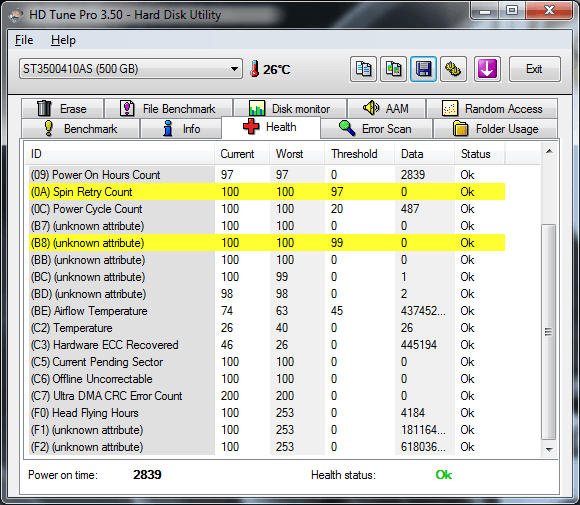The height and width of the screenshot is (505, 580).
Task: Click the floppy disk save icon
Action: pyautogui.click(x=423, y=69)
